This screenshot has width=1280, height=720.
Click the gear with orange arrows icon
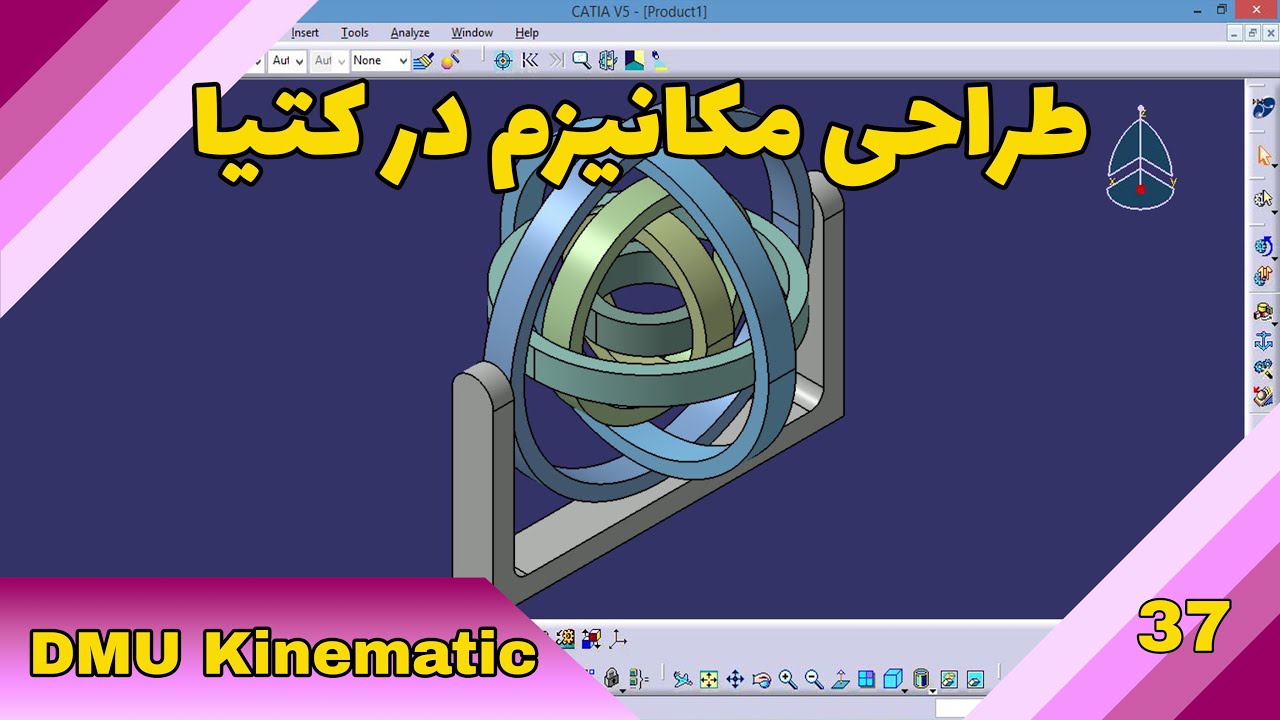[1263, 276]
